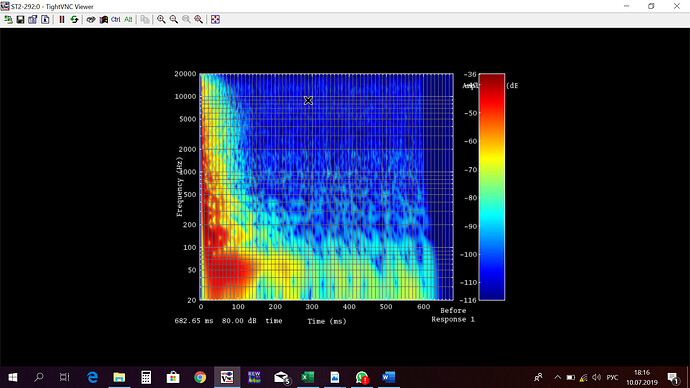Click the Auto scale zoom icon
The width and height of the screenshot is (690, 388).
pyautogui.click(x=198, y=19)
